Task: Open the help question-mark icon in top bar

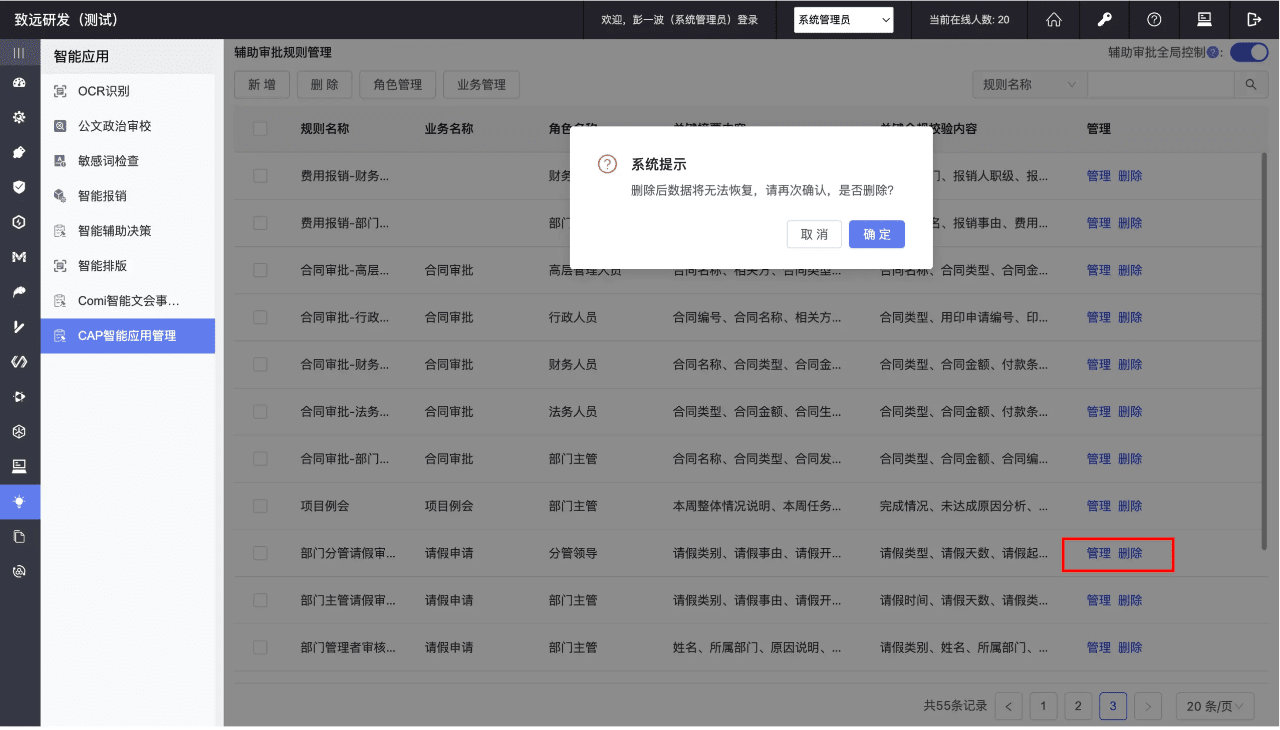Action: tap(1154, 19)
